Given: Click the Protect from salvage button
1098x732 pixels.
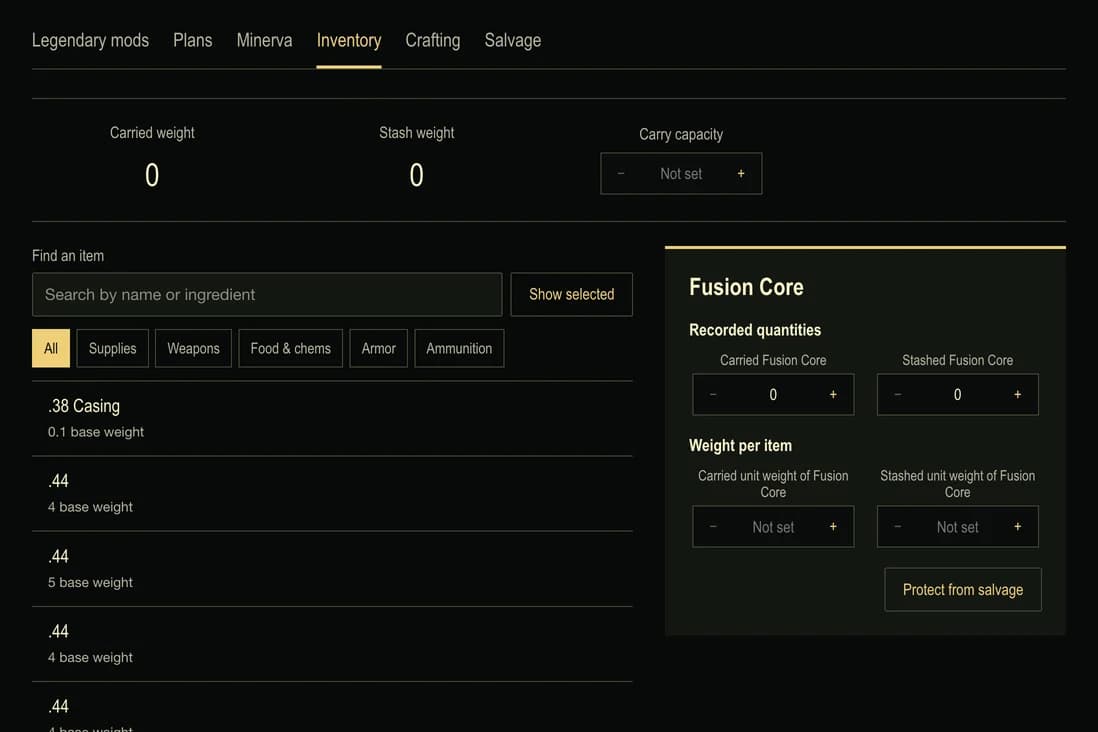Looking at the screenshot, I should point(963,590).
